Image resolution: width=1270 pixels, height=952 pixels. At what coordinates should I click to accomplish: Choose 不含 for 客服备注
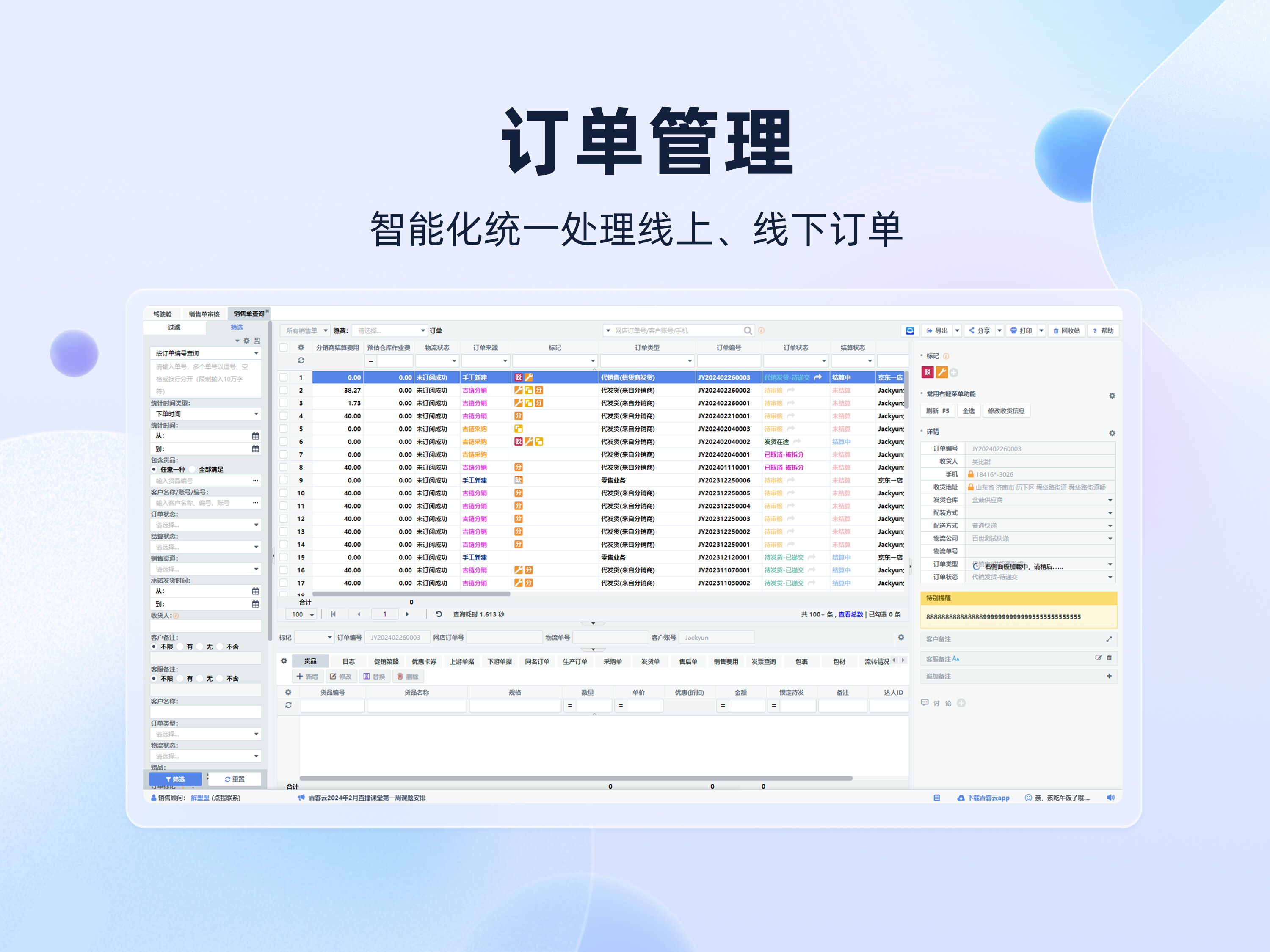click(x=219, y=678)
